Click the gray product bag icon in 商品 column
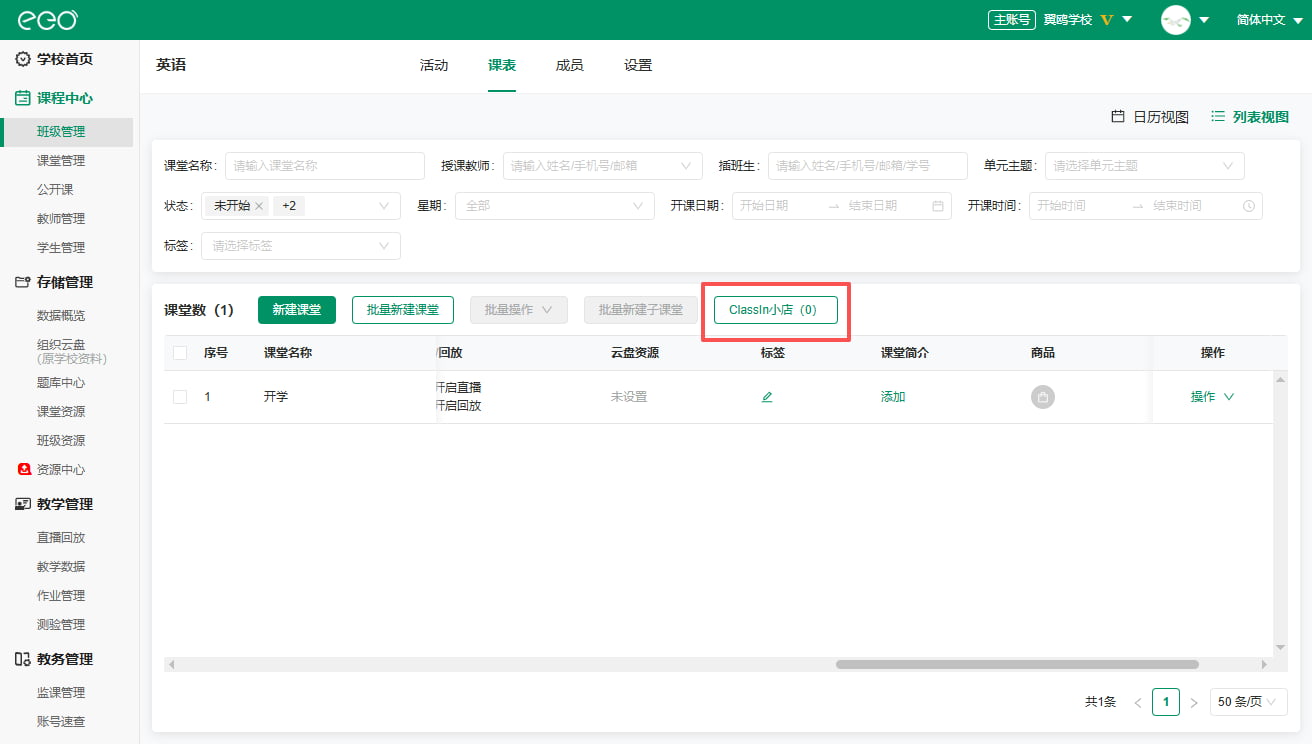 pos(1043,397)
